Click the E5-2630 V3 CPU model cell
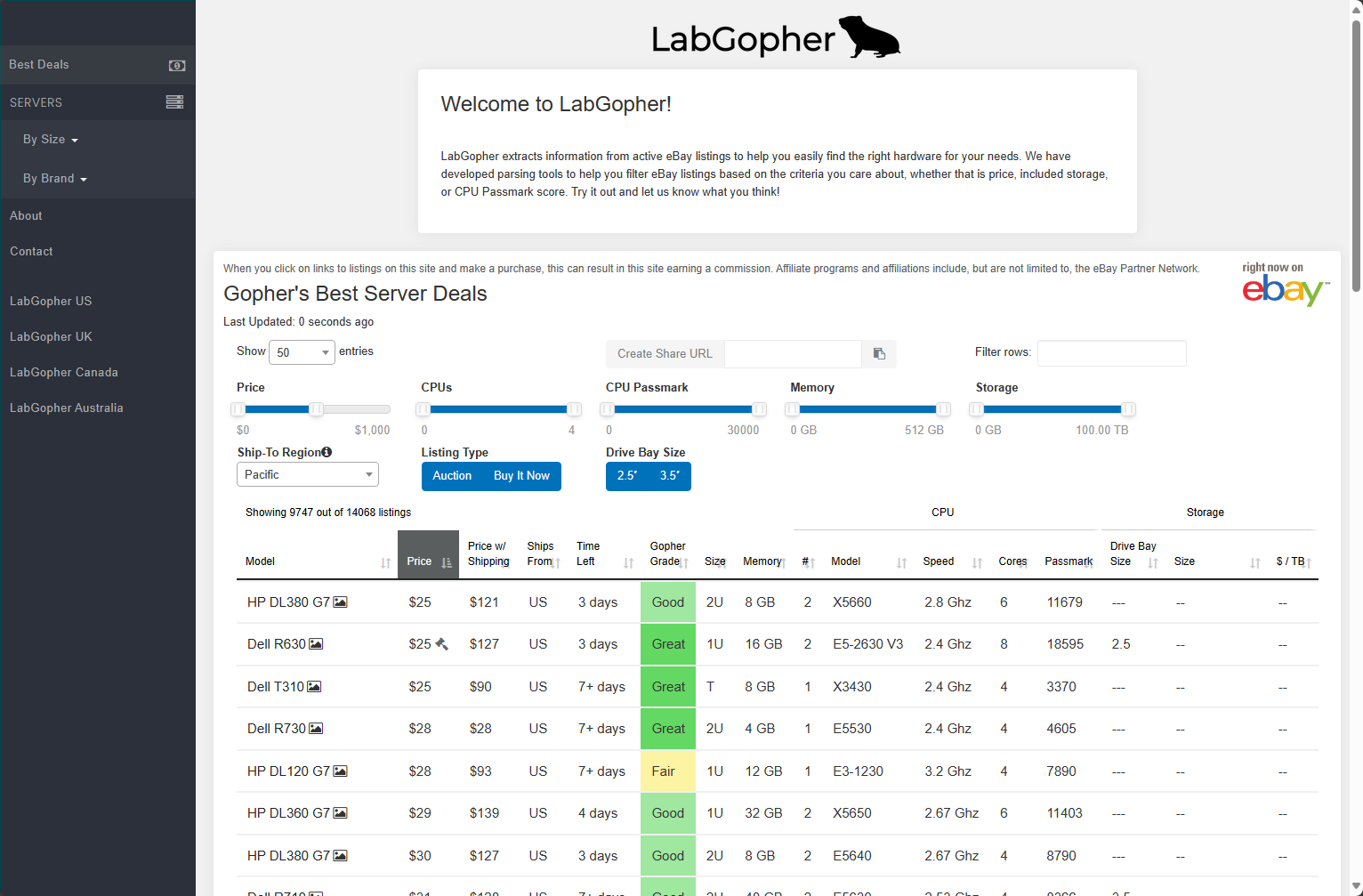Screen dimensions: 1363x896 pyautogui.click(x=867, y=644)
